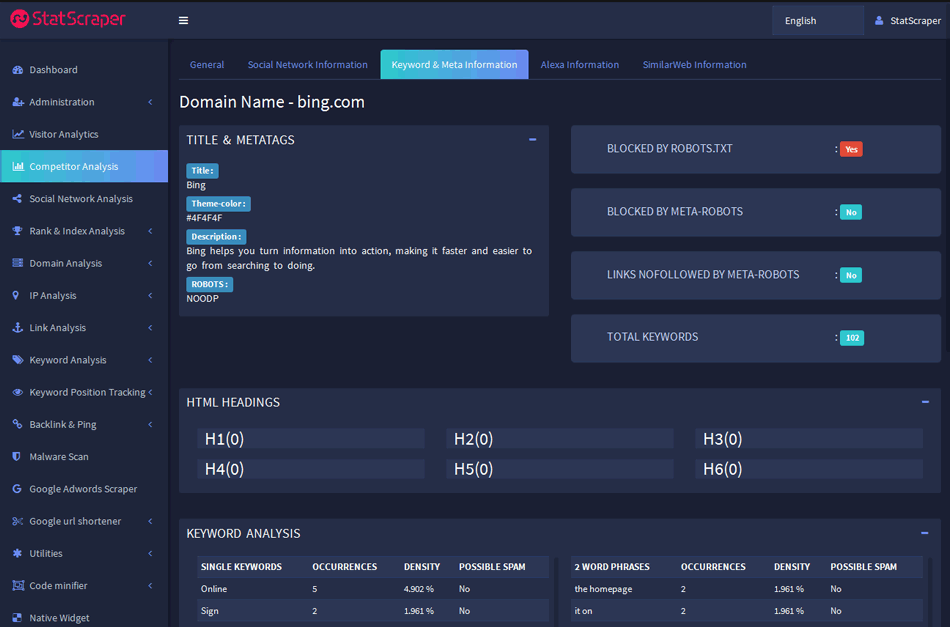Viewport: 950px width, 627px height.
Task: Expand the Backlink & Ping chevron
Action: 150,424
